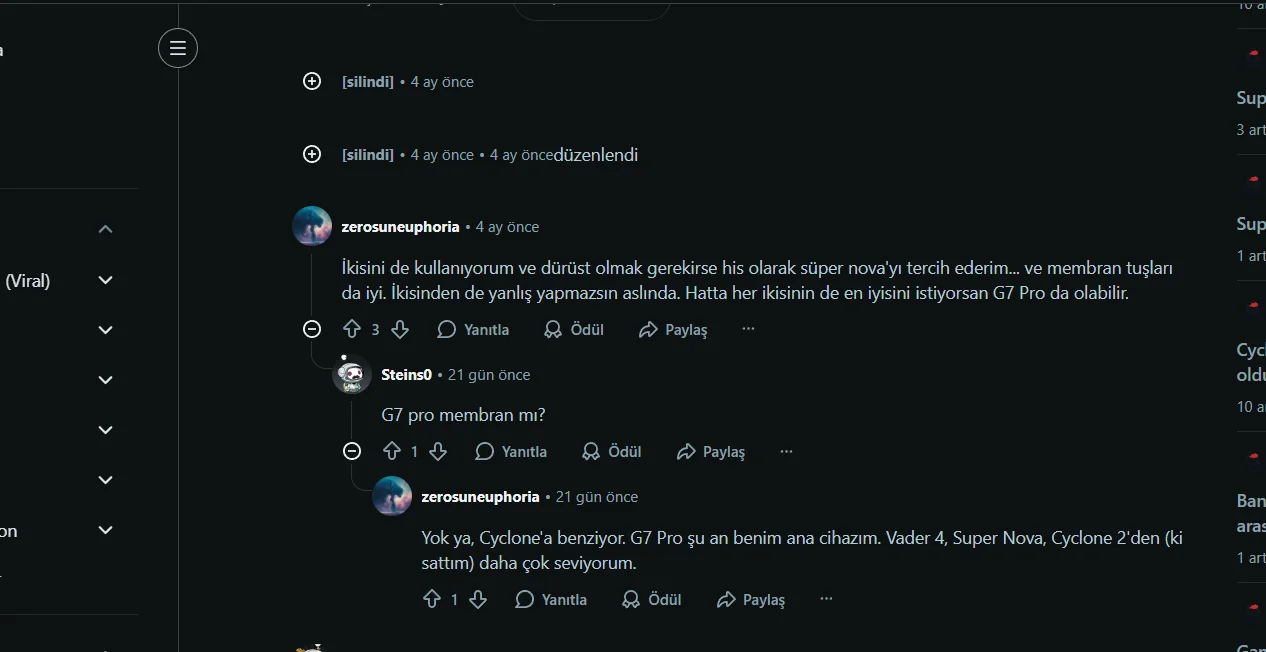Give Ödül award to Steins0's comment

pyautogui.click(x=612, y=451)
